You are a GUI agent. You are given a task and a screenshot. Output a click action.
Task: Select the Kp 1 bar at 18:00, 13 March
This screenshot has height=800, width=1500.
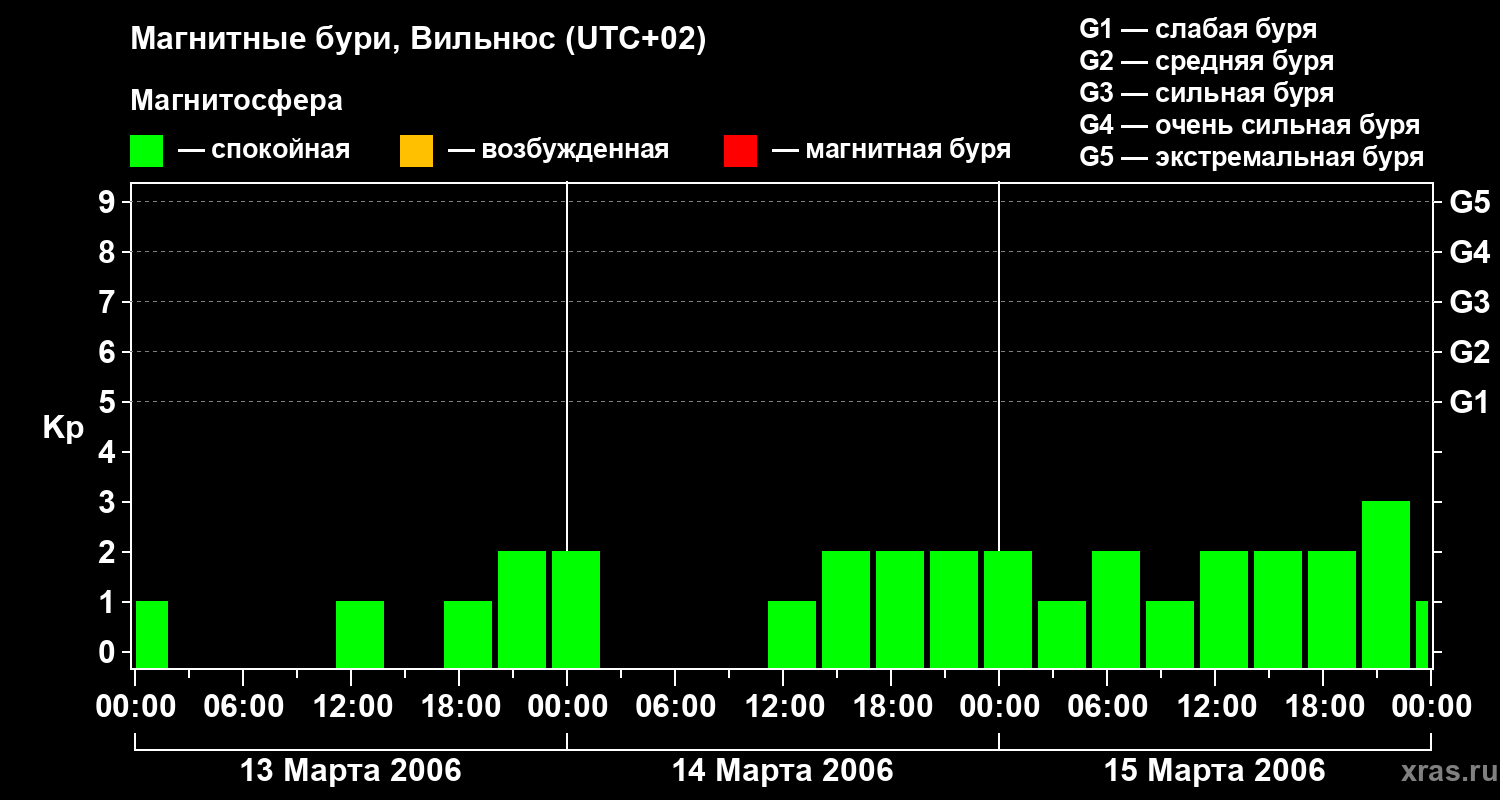(x=468, y=634)
